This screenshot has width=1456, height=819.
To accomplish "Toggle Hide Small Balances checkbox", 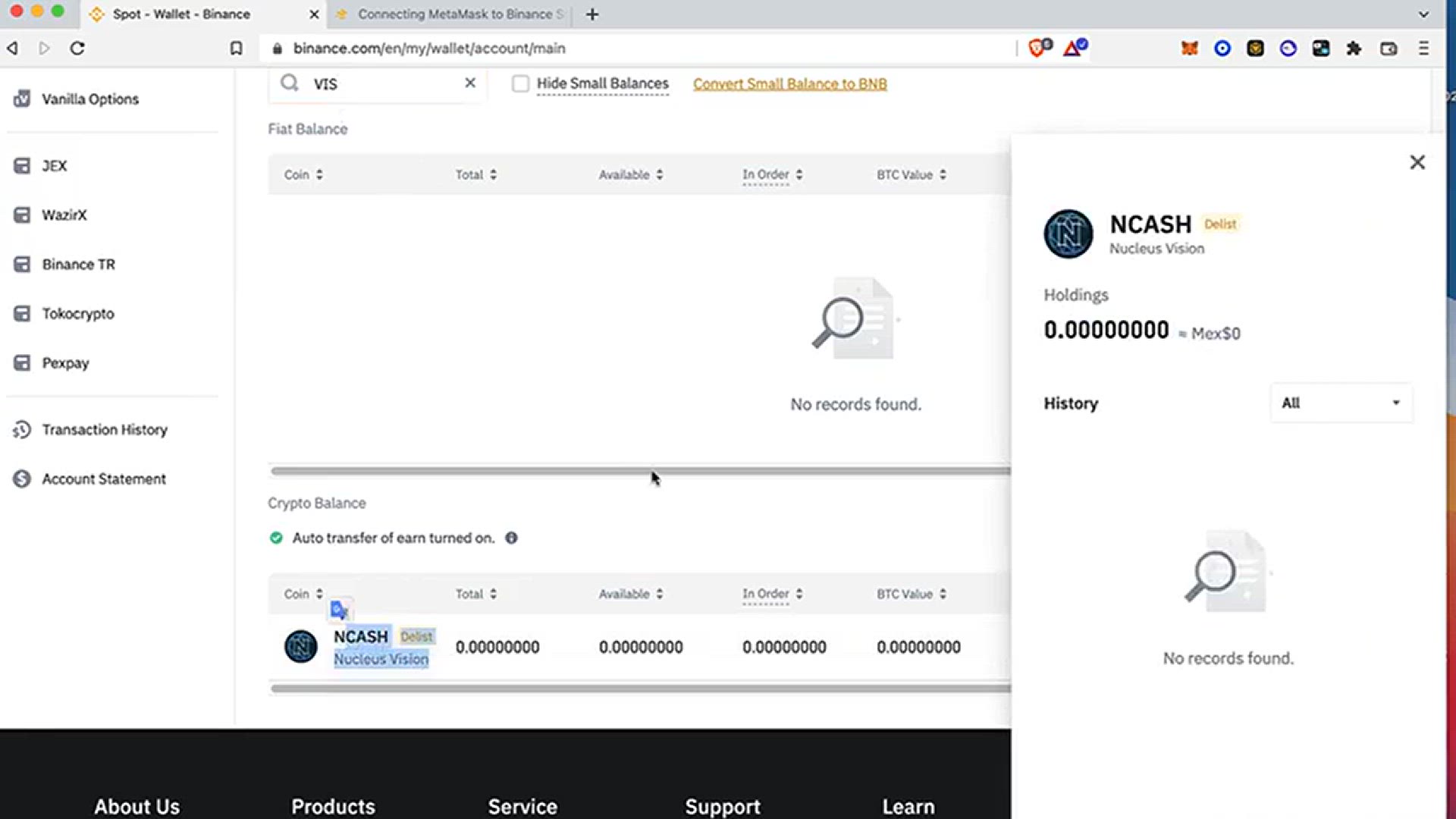I will [x=520, y=83].
